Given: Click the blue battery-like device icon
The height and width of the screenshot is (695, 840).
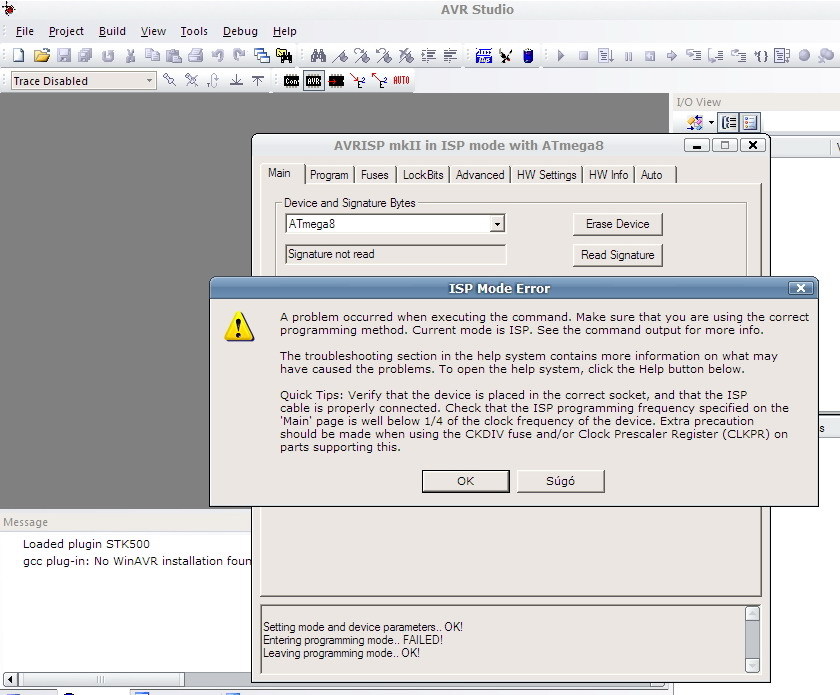Looking at the screenshot, I should pyautogui.click(x=528, y=55).
